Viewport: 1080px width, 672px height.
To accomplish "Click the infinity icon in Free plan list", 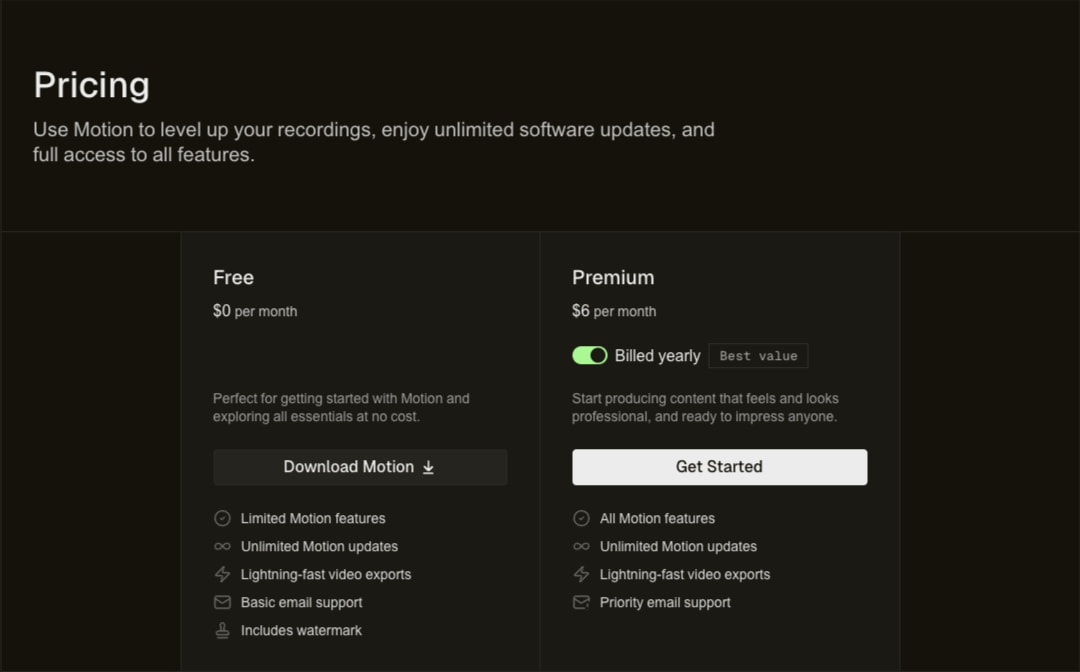I will coord(222,546).
